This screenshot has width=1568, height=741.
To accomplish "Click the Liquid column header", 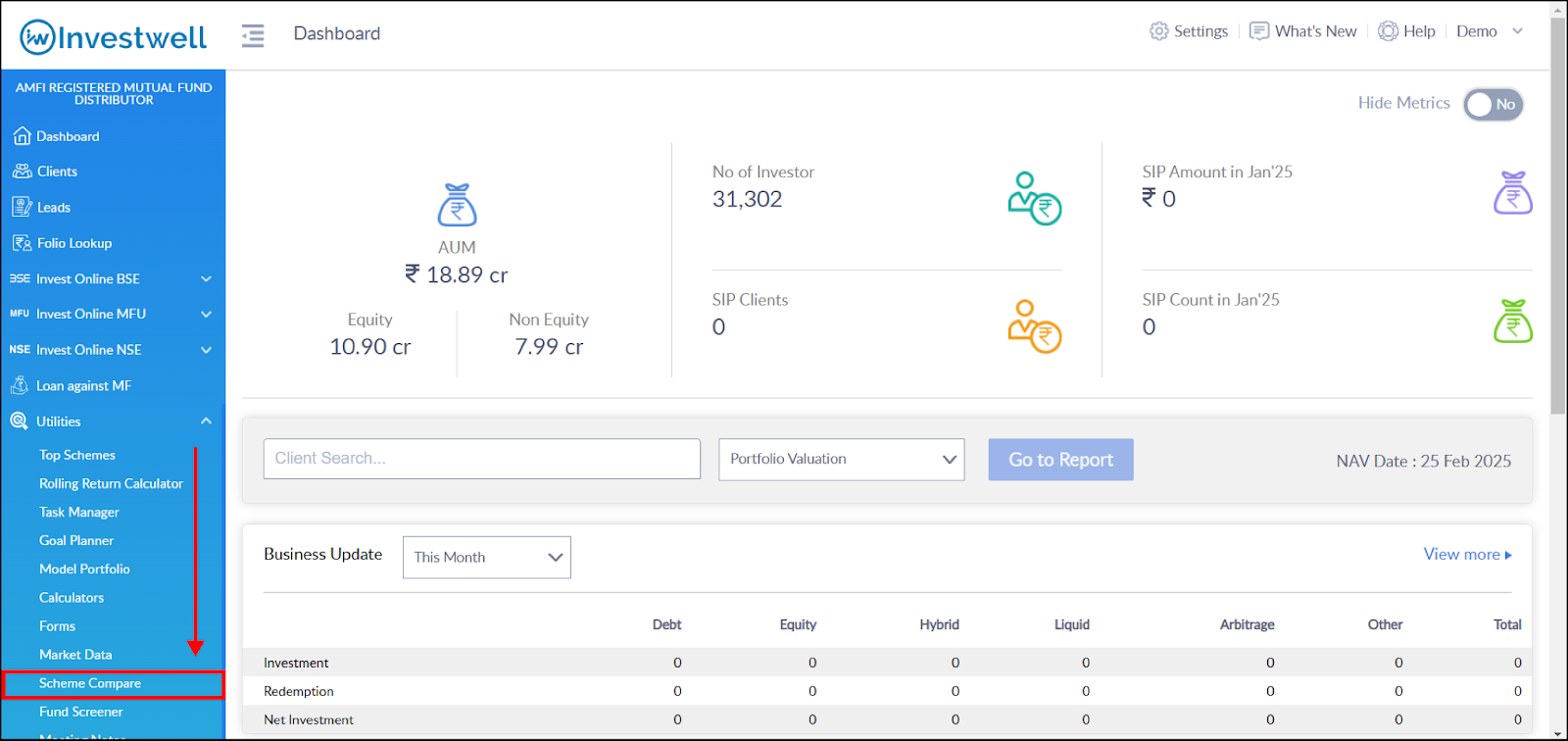I will coord(1071,624).
